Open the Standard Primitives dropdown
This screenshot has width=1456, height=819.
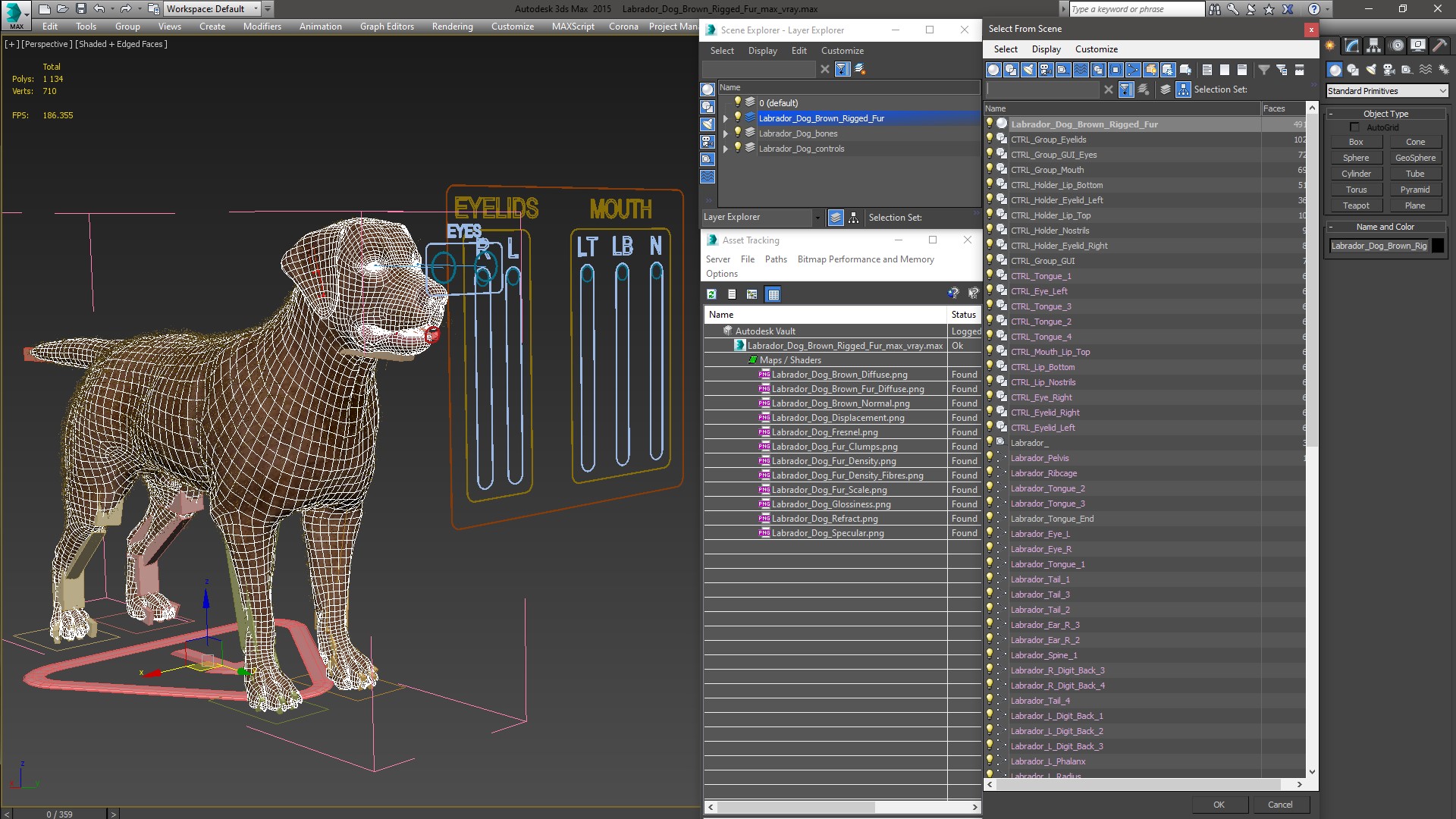(1387, 91)
